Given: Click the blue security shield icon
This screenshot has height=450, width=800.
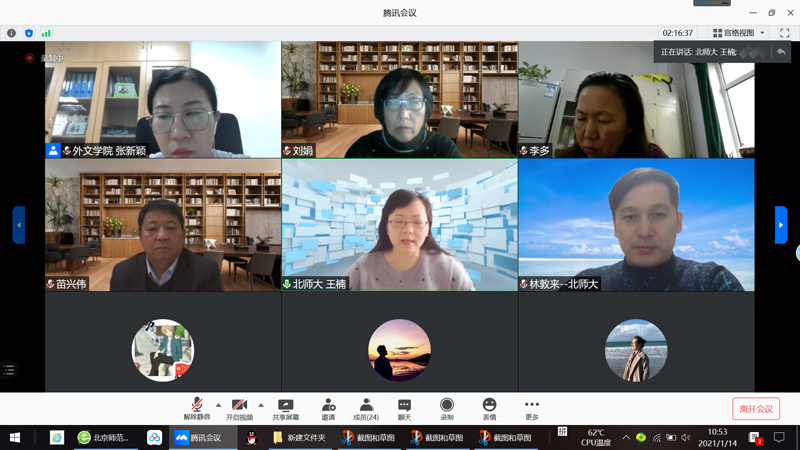Looking at the screenshot, I should pyautogui.click(x=29, y=33).
